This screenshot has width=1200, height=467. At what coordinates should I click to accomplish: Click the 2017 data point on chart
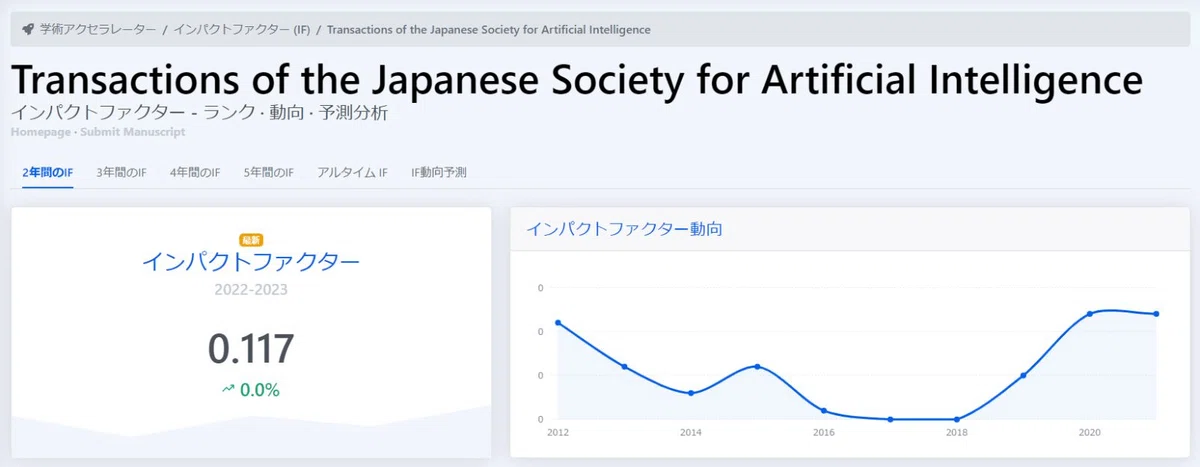pyautogui.click(x=890, y=419)
